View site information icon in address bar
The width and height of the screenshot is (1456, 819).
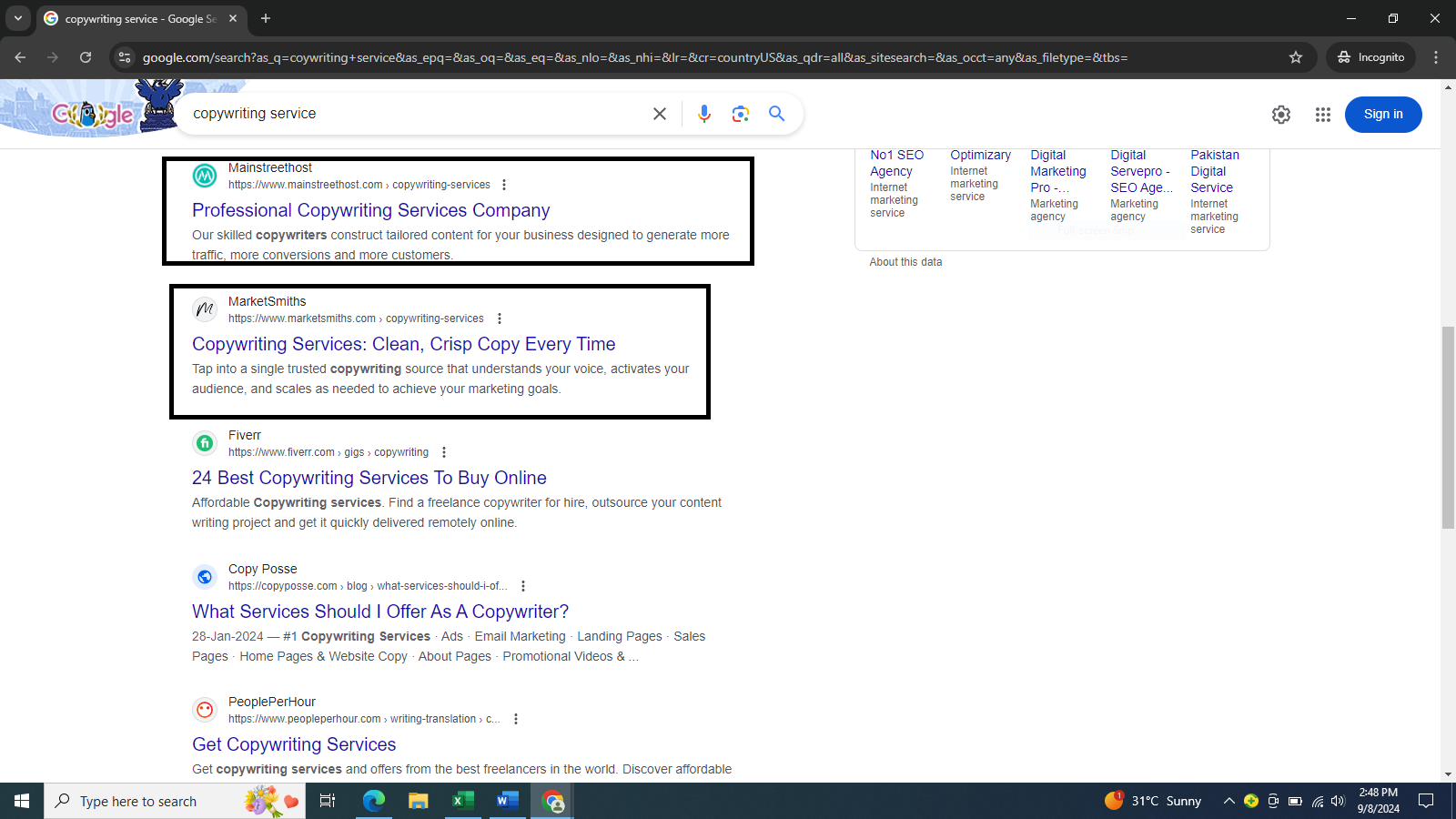click(126, 57)
